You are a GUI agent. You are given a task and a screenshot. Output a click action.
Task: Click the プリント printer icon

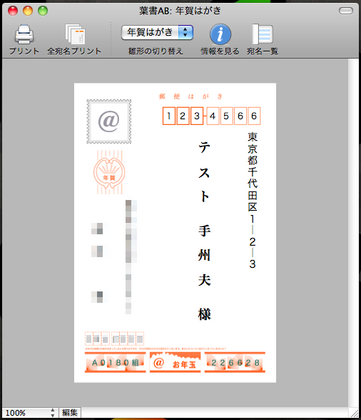click(x=24, y=35)
